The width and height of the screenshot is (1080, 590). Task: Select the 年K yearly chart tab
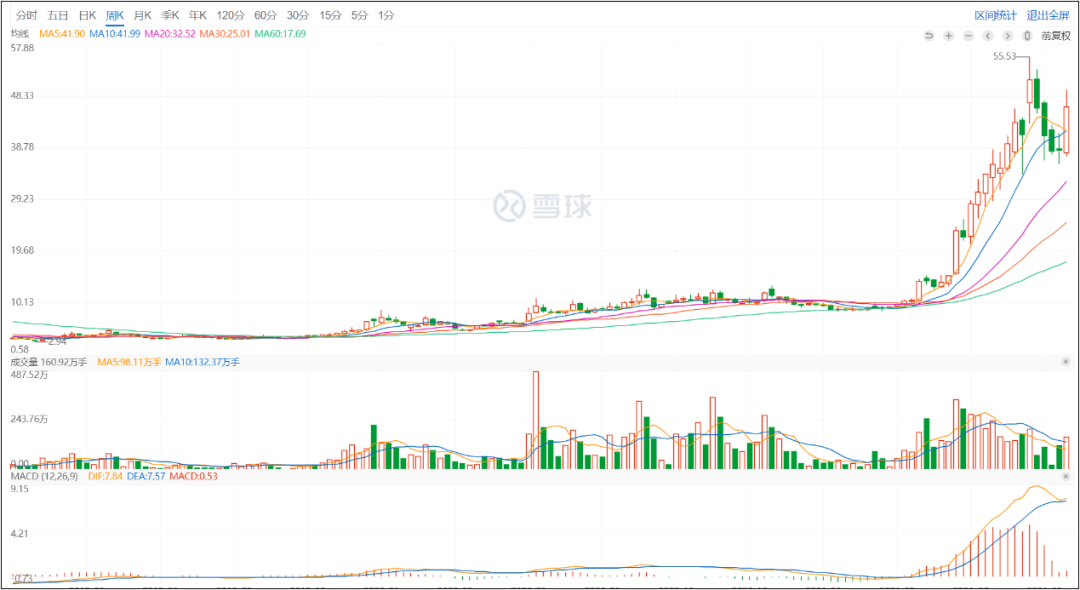pos(197,15)
